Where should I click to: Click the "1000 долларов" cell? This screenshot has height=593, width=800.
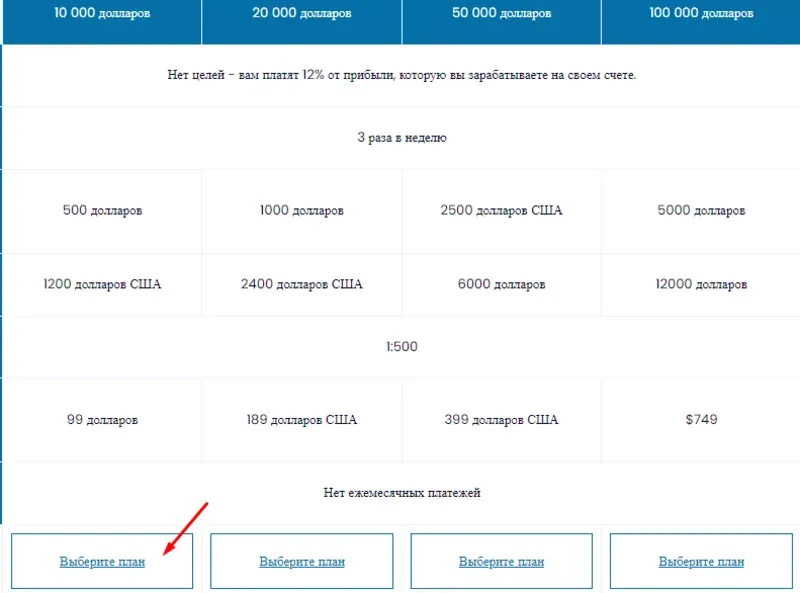click(x=302, y=210)
